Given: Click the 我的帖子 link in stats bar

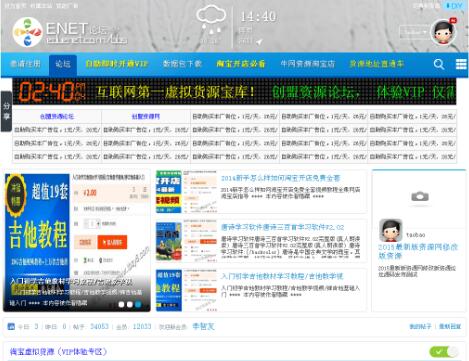Looking at the screenshot, I should (x=420, y=326).
